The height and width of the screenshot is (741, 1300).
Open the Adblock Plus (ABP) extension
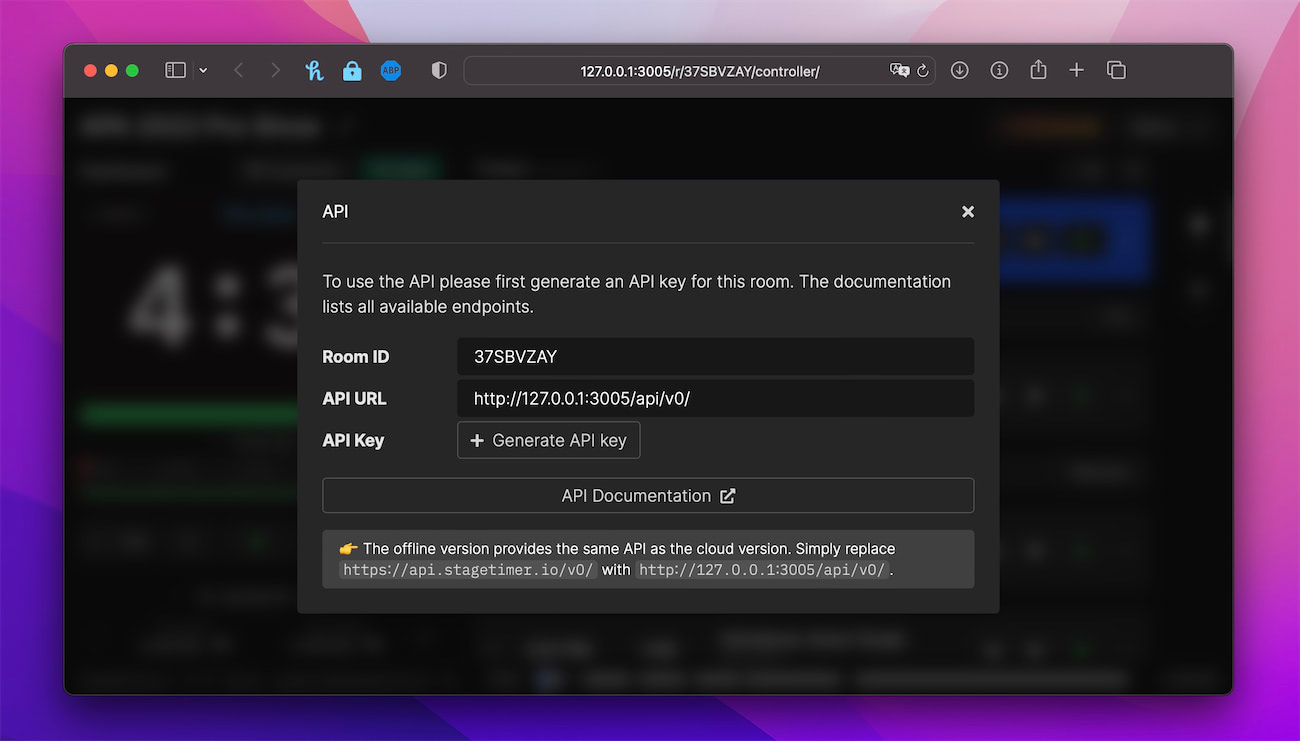[391, 71]
